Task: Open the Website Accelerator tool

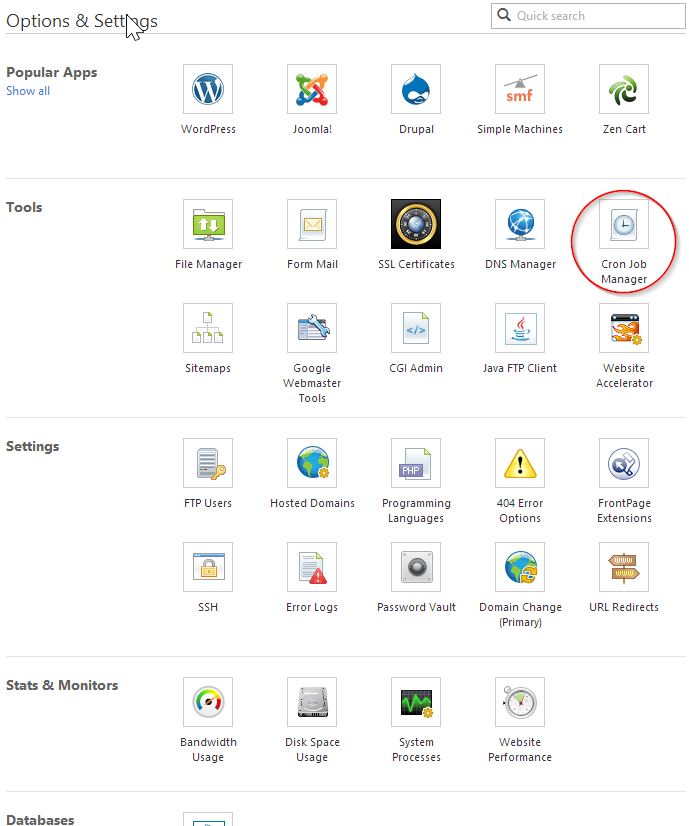Action: tap(624, 328)
